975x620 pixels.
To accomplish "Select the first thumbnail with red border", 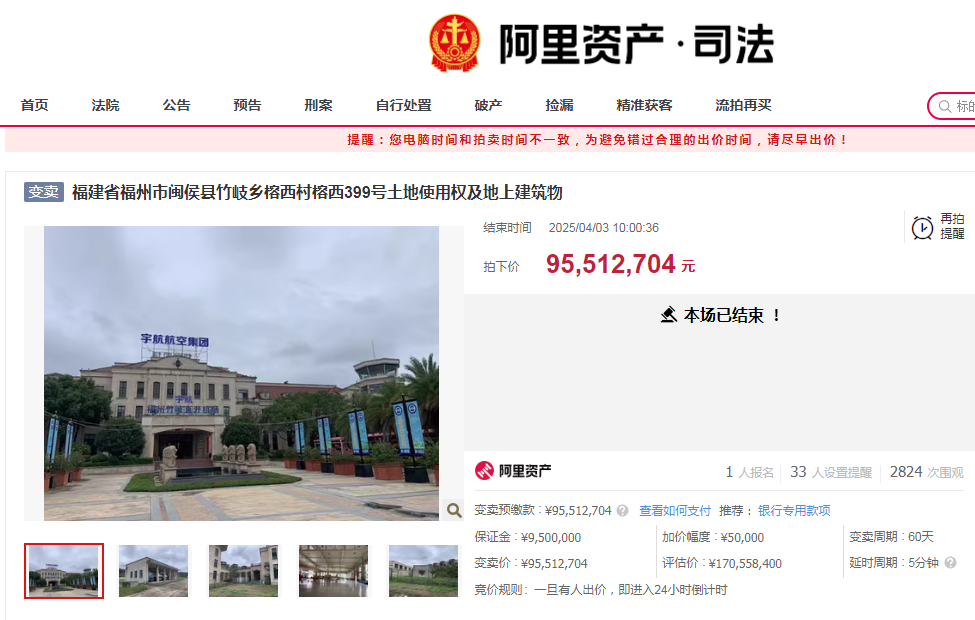I will pos(64,571).
